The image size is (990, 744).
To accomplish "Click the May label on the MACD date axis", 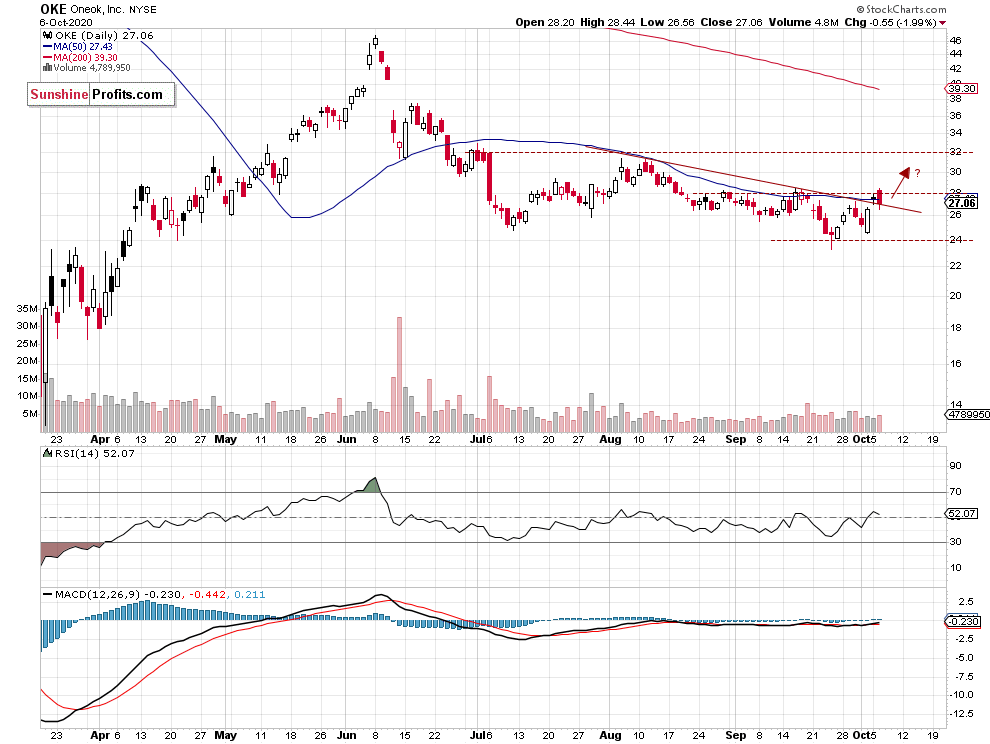I will (x=225, y=736).
